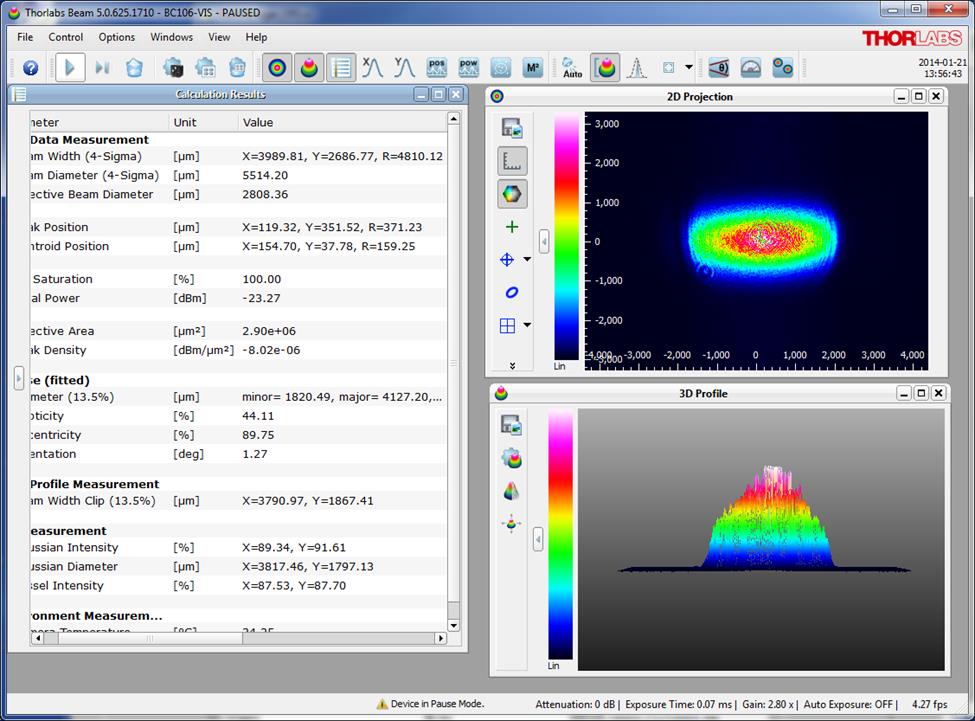The image size is (975, 721).
Task: Open the positional stability (pos) plot
Action: (437, 68)
